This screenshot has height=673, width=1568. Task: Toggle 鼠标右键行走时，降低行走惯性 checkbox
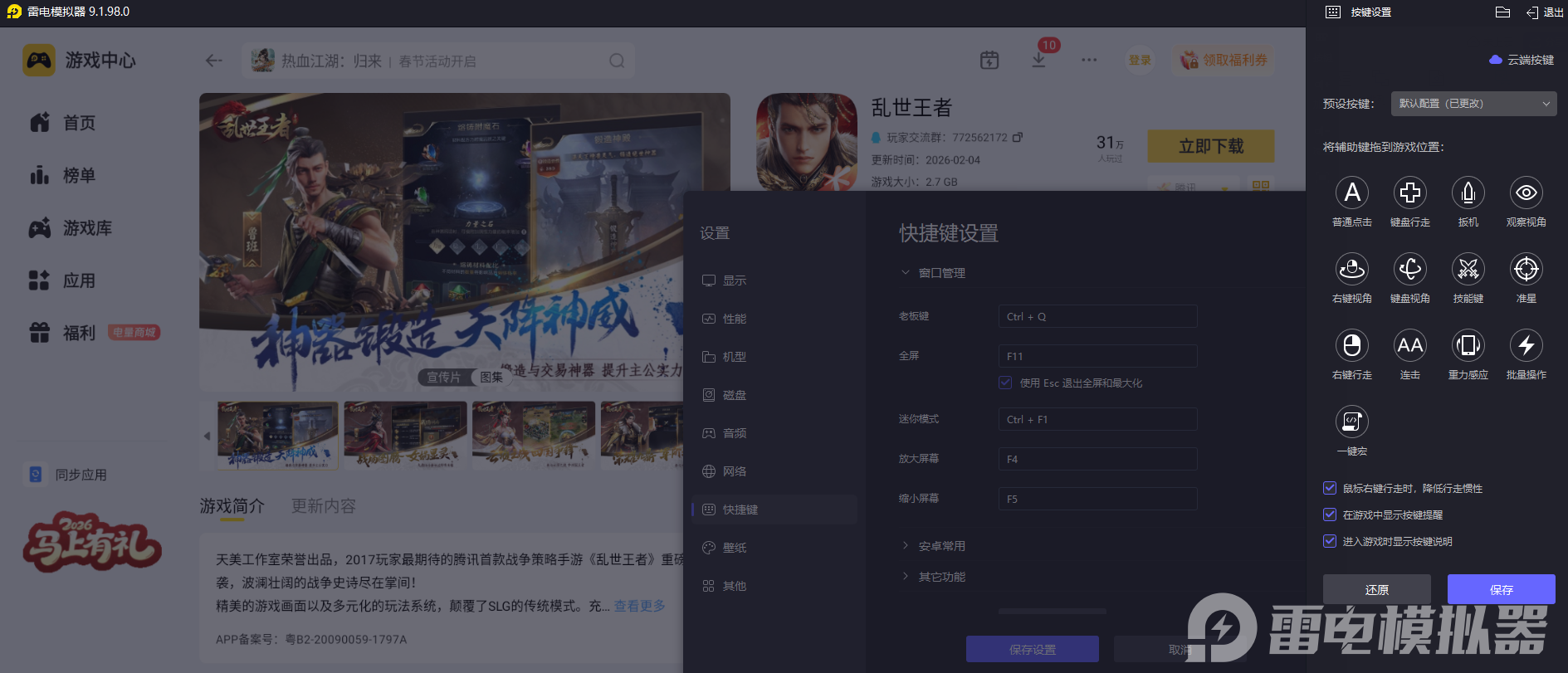(x=1330, y=488)
